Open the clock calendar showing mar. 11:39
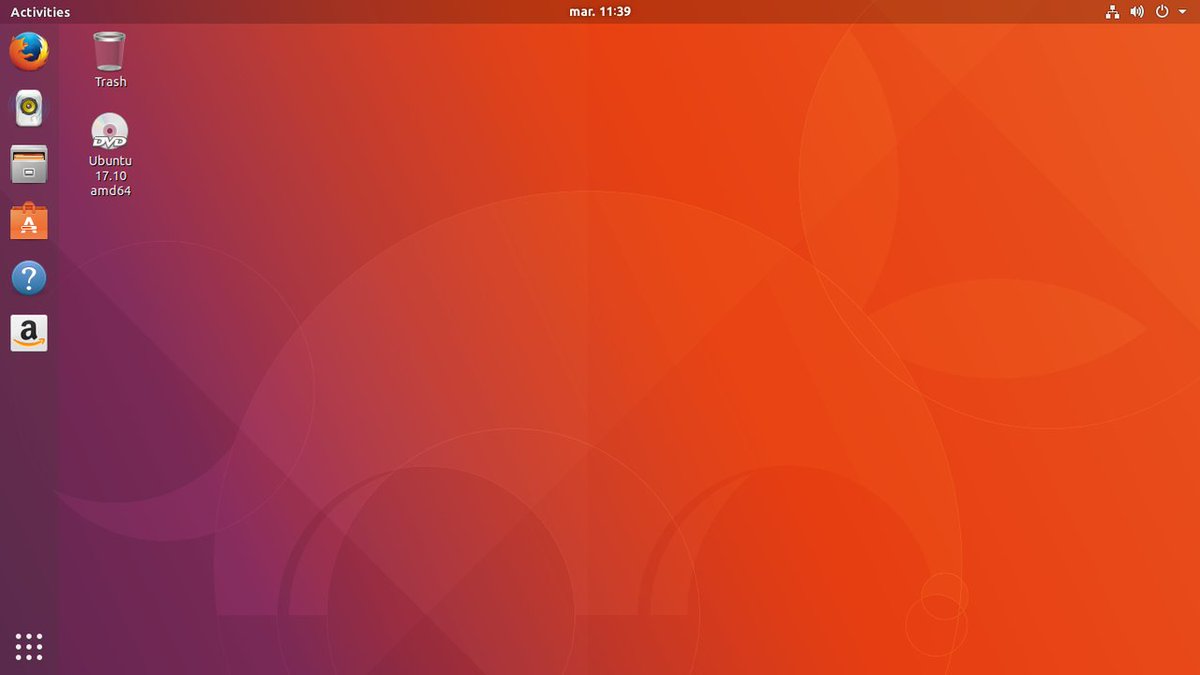Image resolution: width=1200 pixels, height=675 pixels. [x=600, y=12]
